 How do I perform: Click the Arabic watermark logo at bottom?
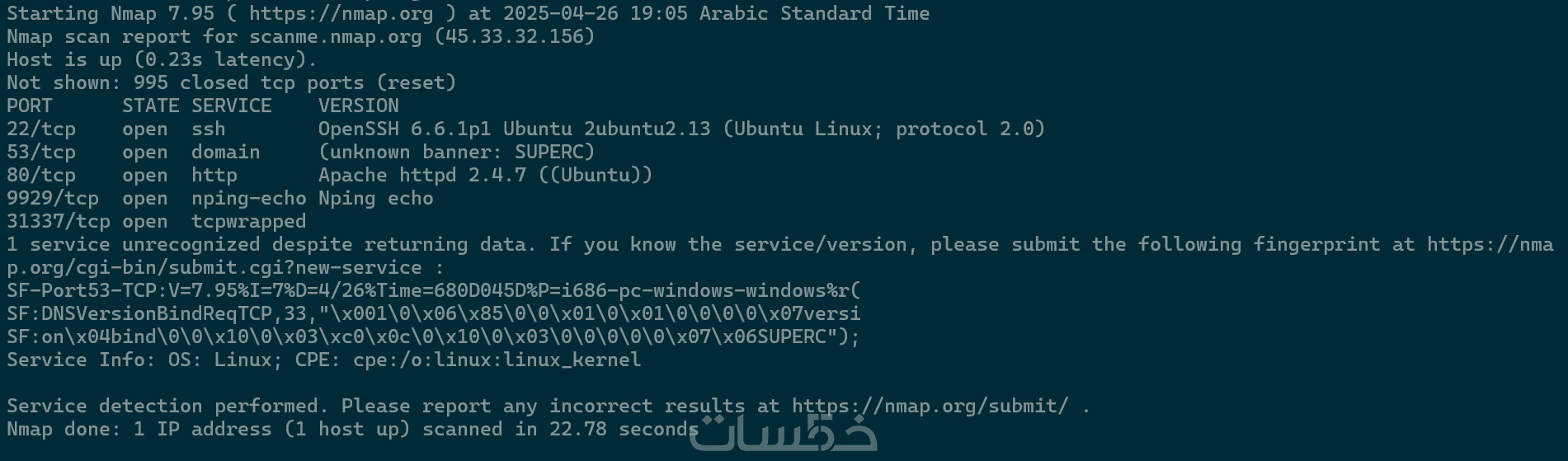pos(783,434)
